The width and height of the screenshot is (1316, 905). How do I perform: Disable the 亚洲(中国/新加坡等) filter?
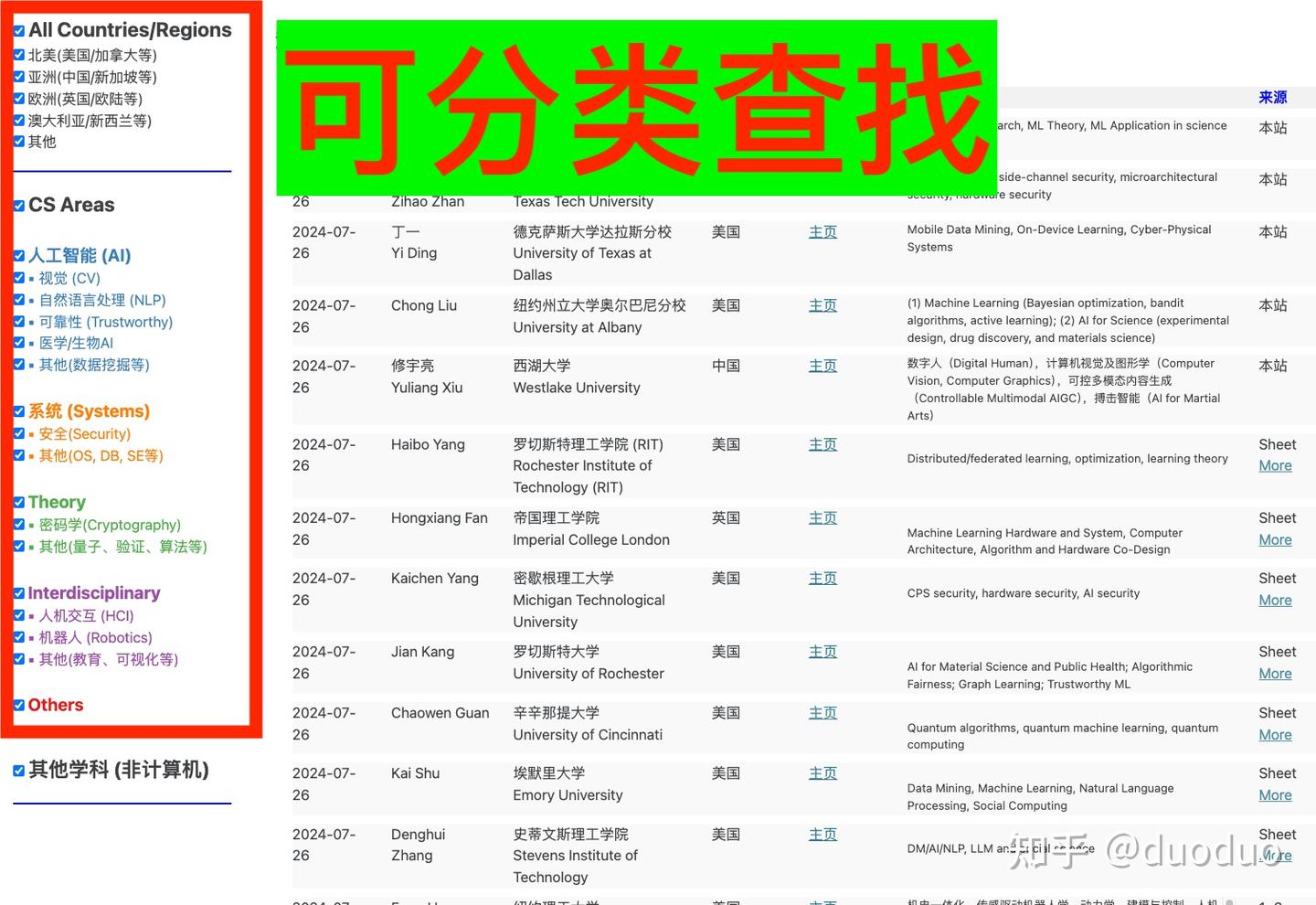(18, 76)
